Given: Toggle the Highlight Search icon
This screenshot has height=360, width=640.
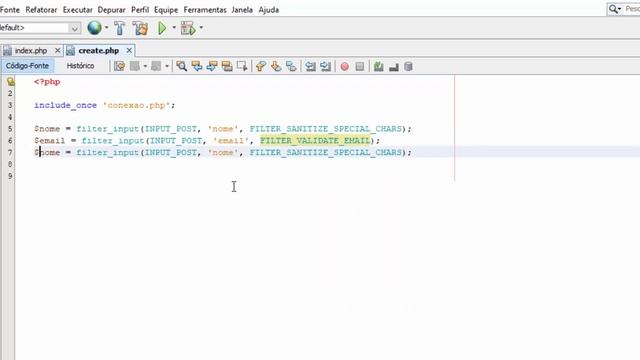Looking at the screenshot, I should [227, 66].
